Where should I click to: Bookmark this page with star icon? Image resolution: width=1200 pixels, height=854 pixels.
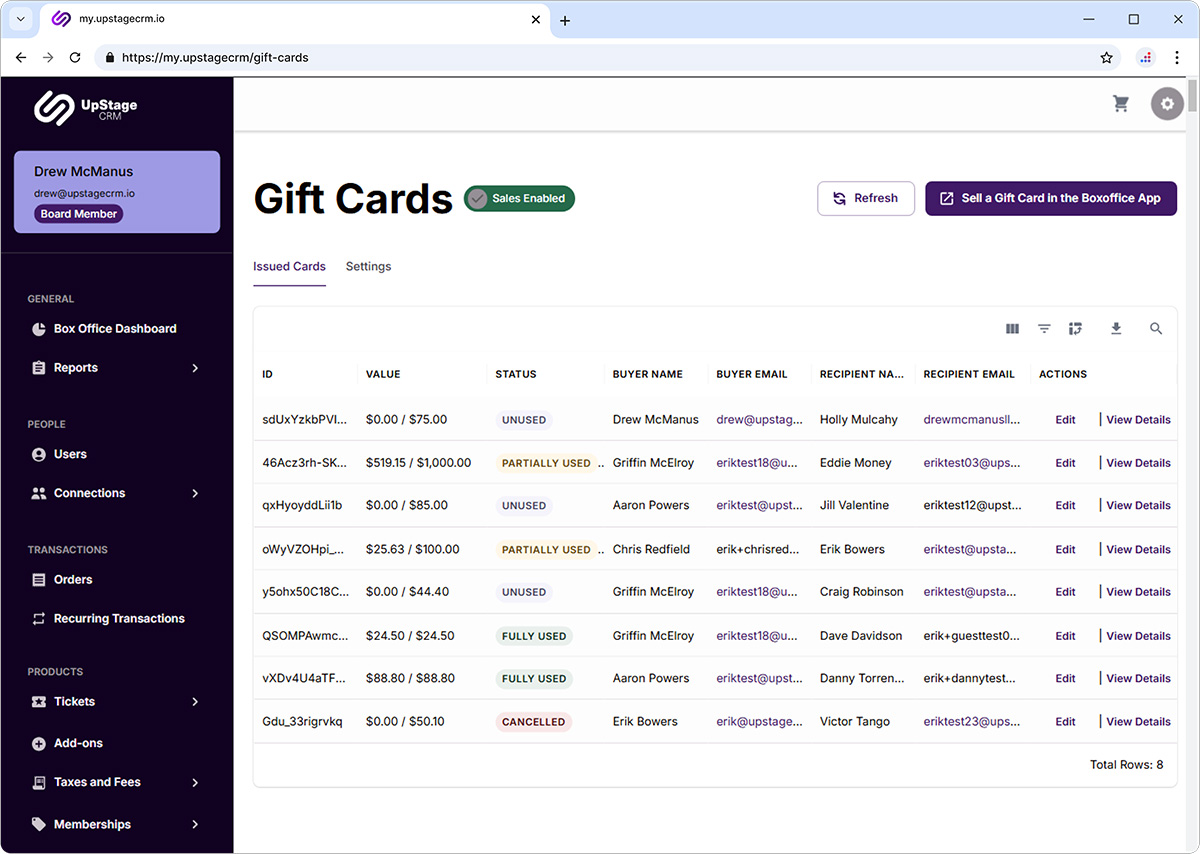coord(1106,58)
